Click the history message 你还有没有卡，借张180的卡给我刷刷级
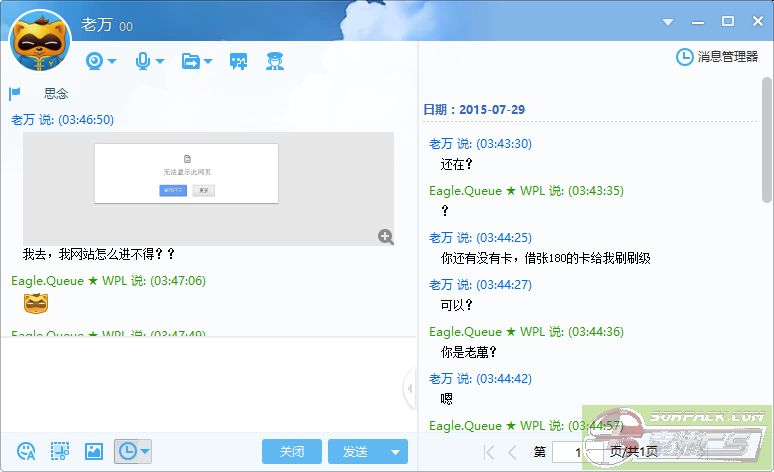 [x=545, y=258]
